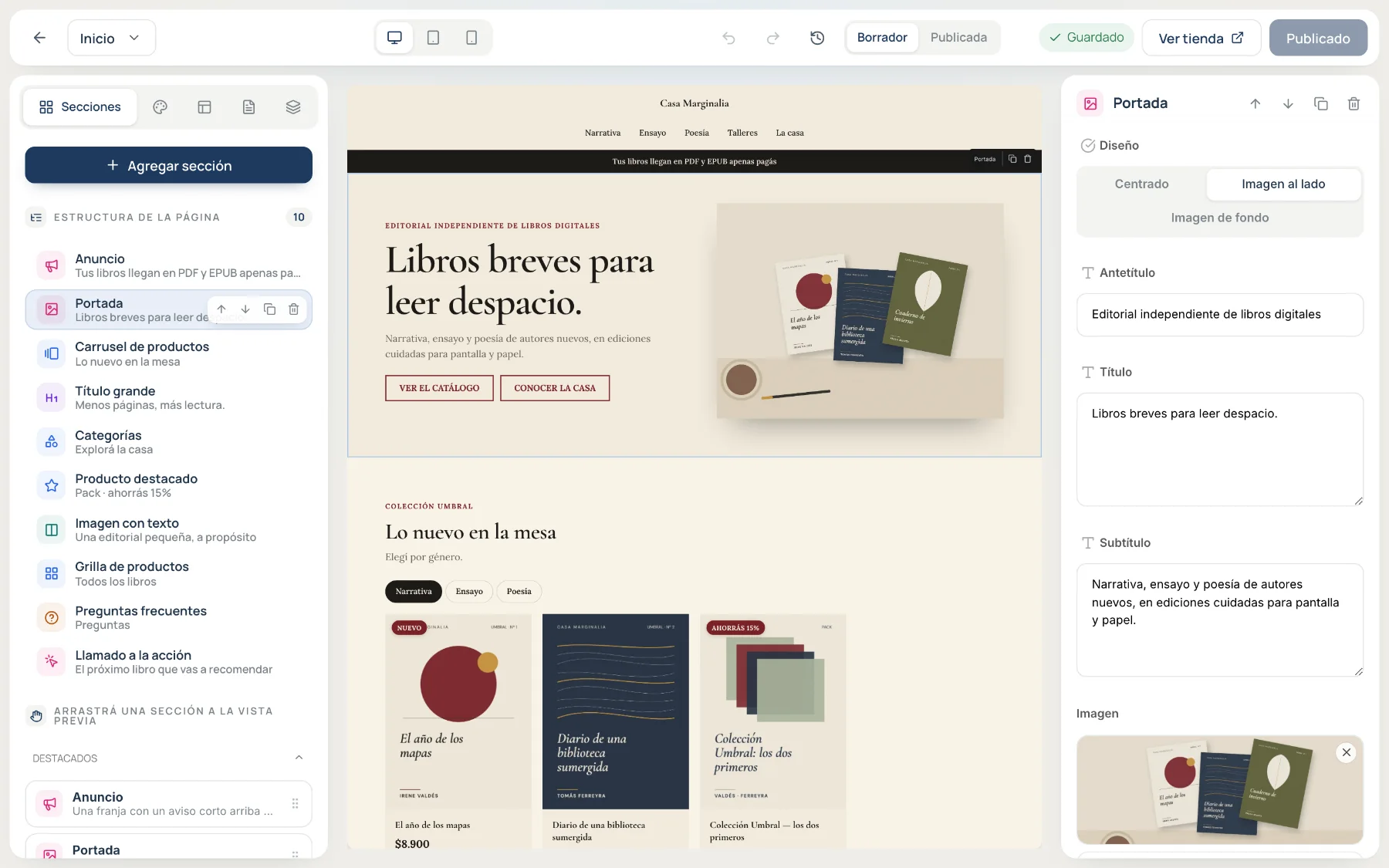
Task: Switch to tablet preview mode
Action: click(433, 38)
